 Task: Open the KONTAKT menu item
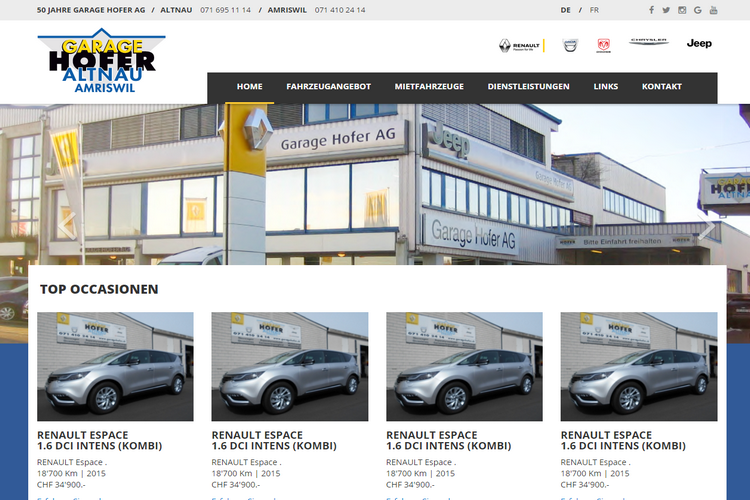pyautogui.click(x=662, y=87)
